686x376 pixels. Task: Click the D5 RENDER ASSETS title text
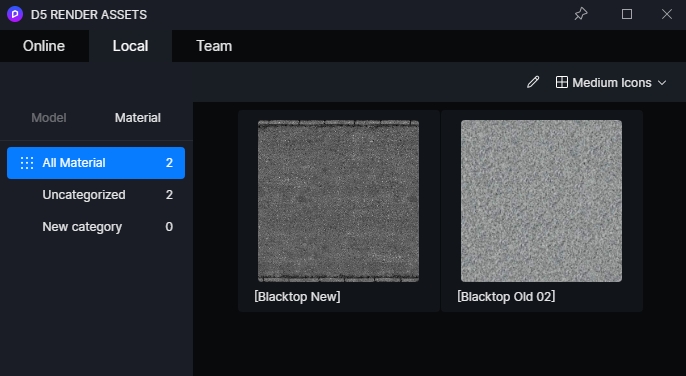click(x=89, y=14)
